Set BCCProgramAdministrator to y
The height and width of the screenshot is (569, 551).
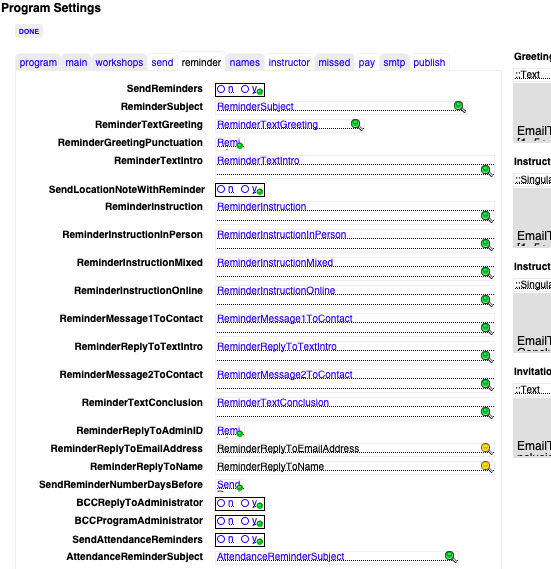[x=245, y=521]
